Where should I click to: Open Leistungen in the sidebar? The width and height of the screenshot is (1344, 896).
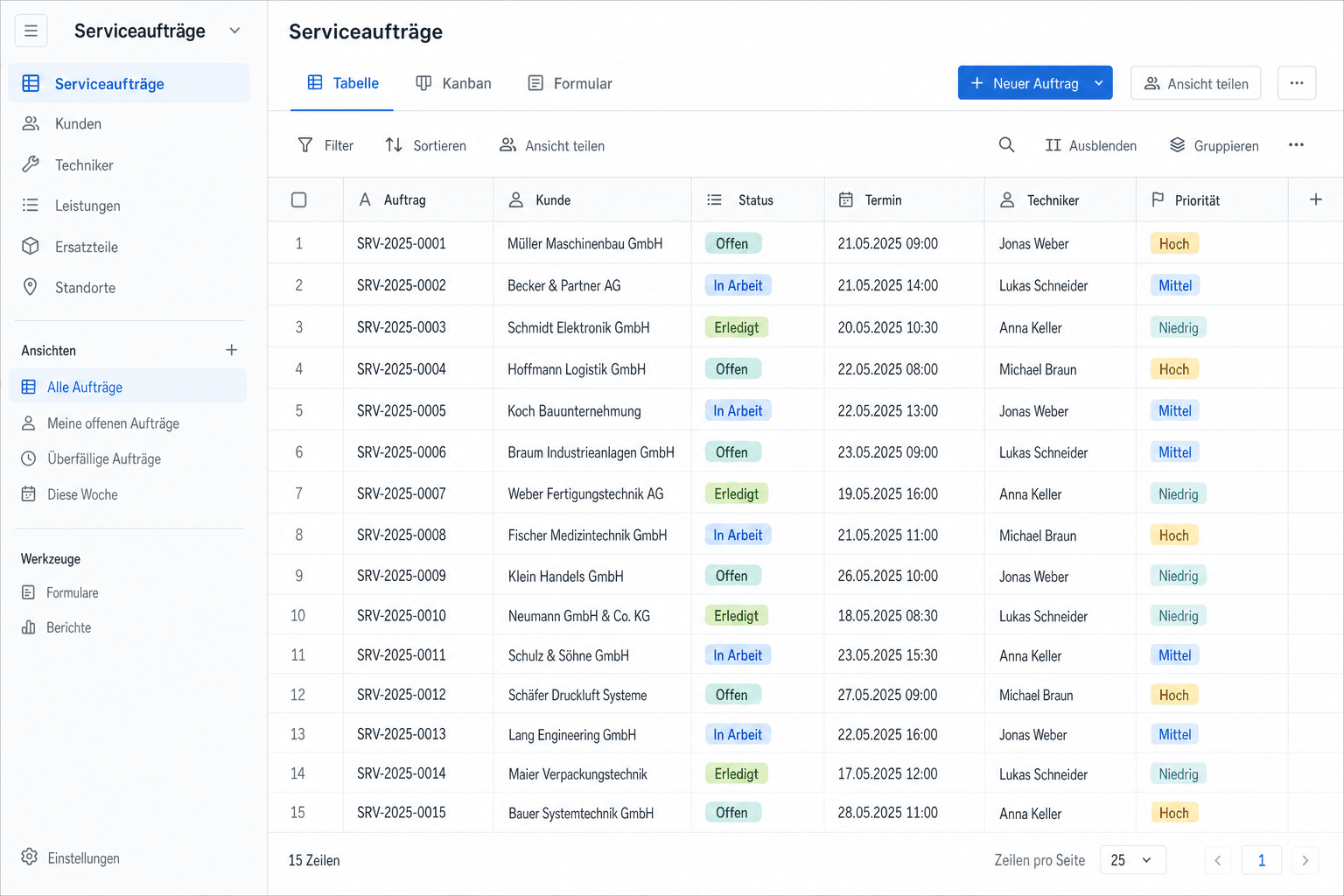pyautogui.click(x=129, y=206)
